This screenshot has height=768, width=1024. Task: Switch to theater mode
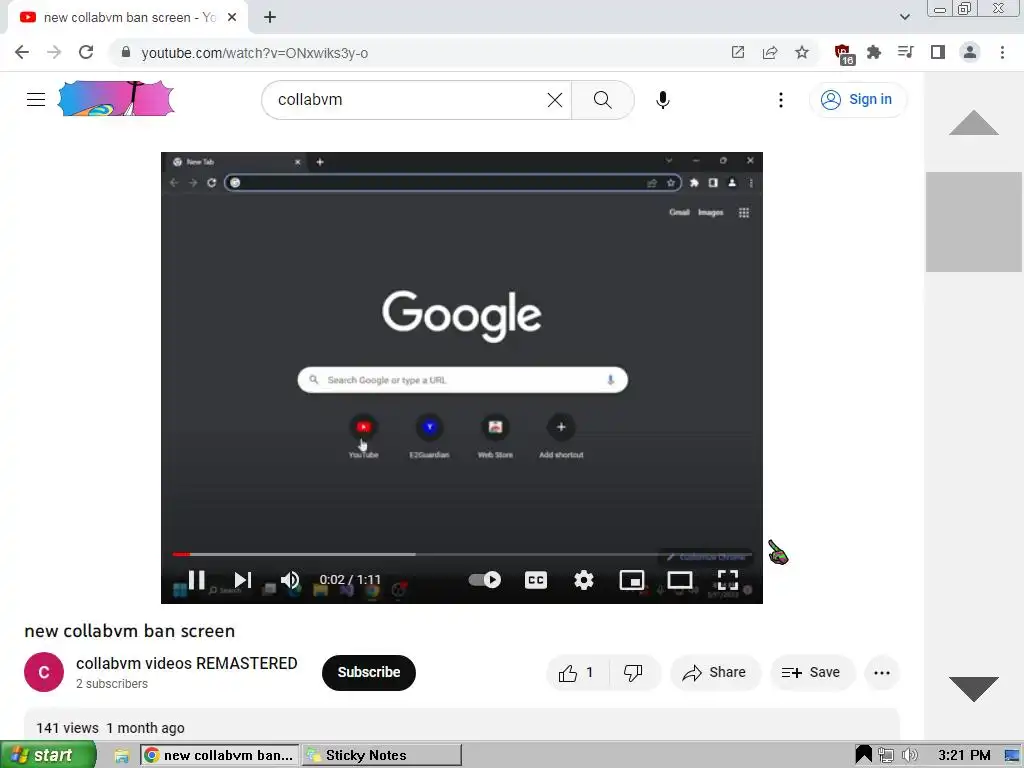[679, 579]
